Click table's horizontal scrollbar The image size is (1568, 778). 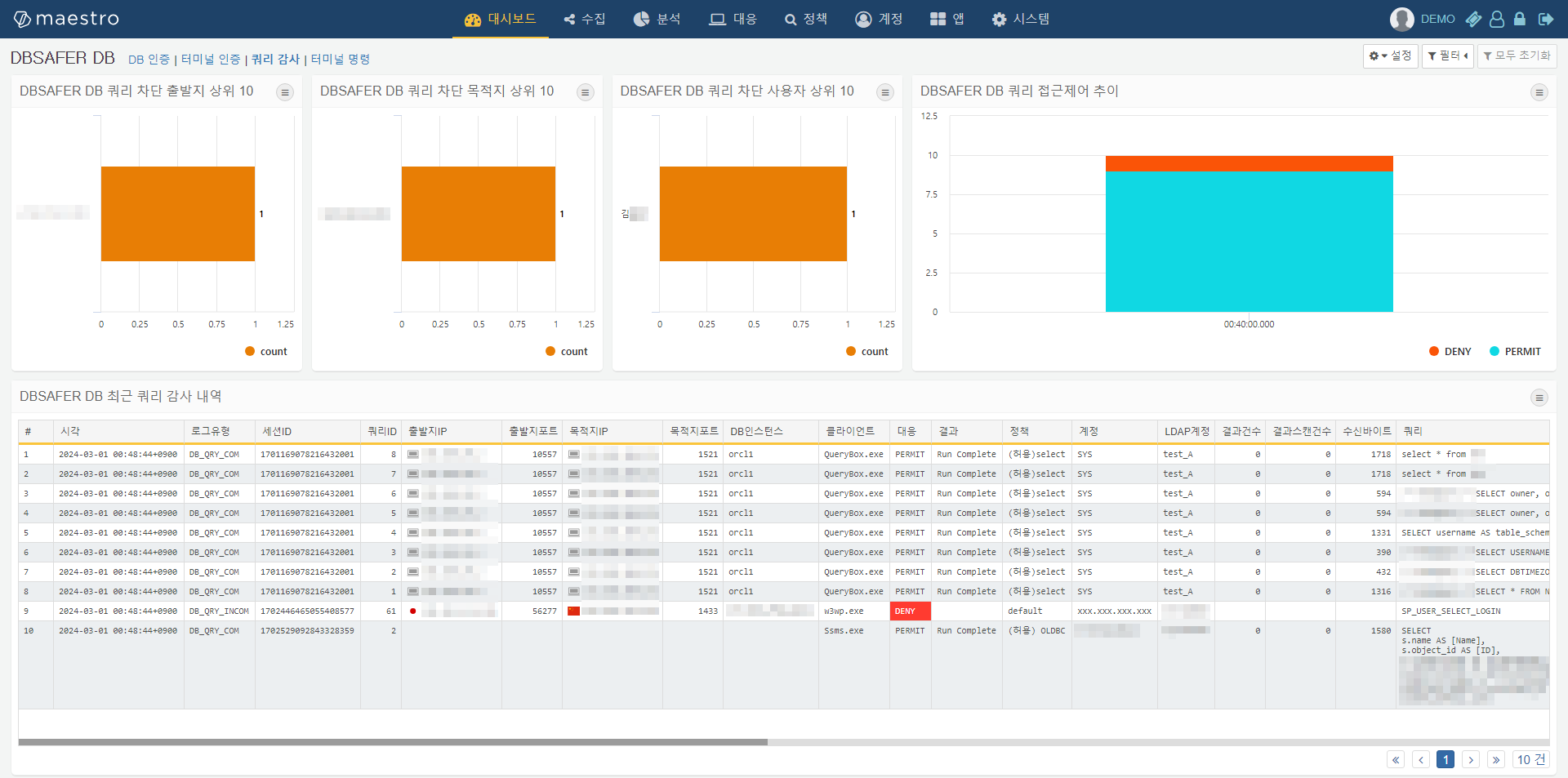pyautogui.click(x=393, y=742)
